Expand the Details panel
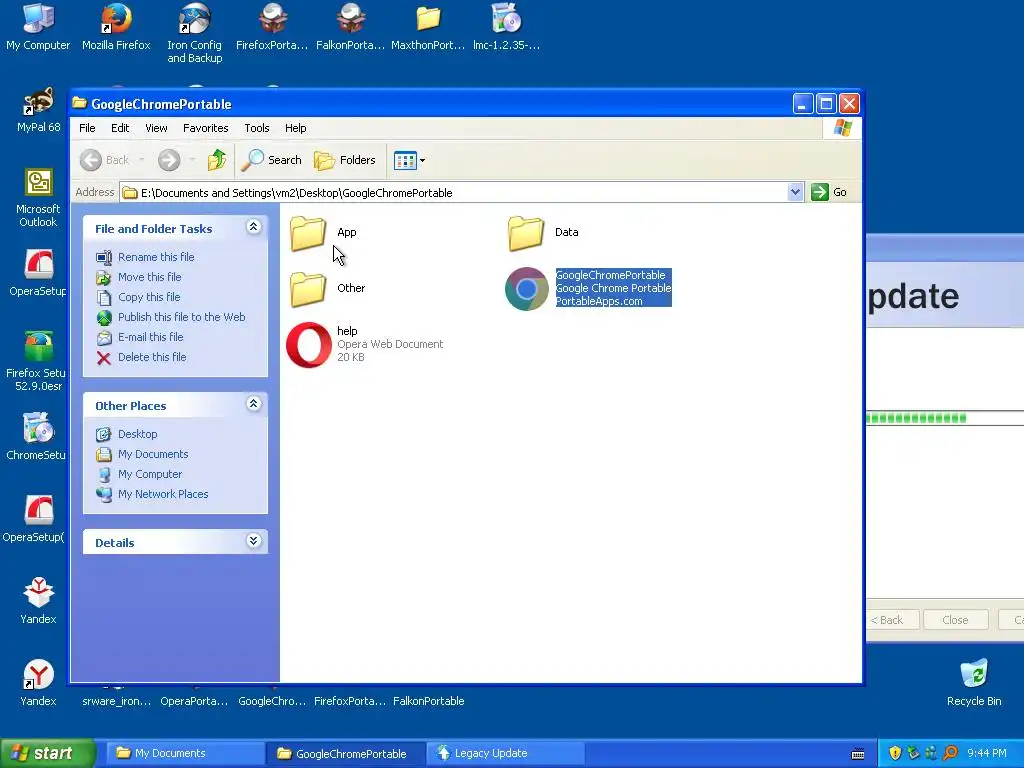The width and height of the screenshot is (1024, 768). 253,541
